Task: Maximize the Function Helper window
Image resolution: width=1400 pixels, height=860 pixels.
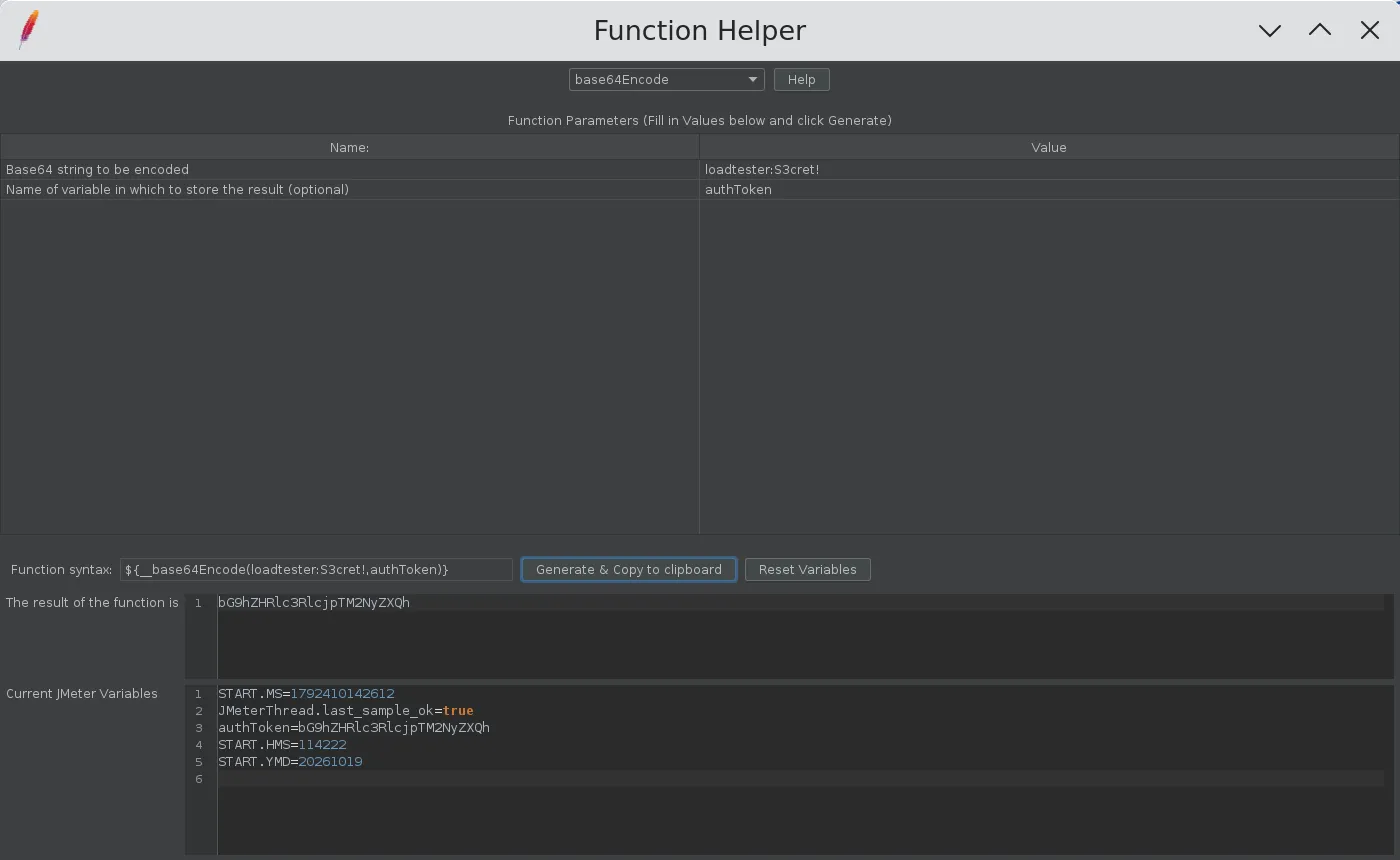Action: coord(1320,31)
